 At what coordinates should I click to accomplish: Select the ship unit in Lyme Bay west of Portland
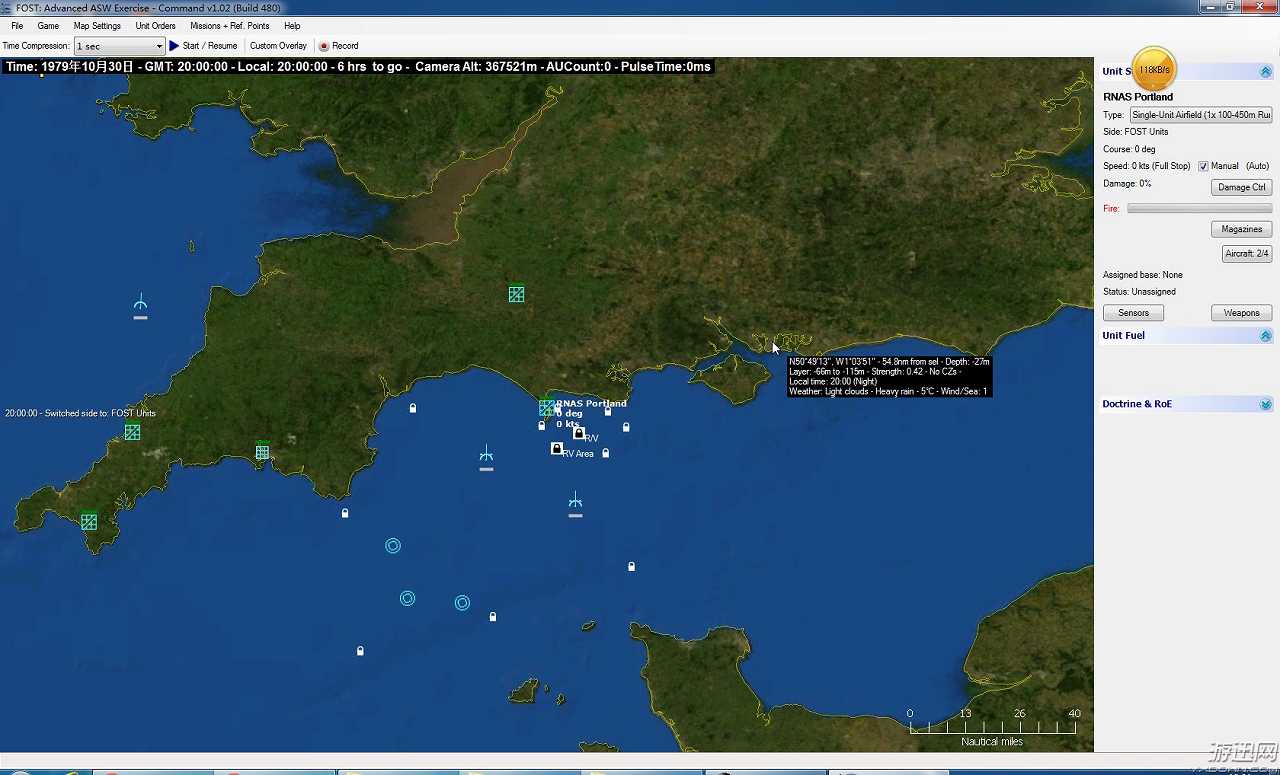click(x=486, y=457)
